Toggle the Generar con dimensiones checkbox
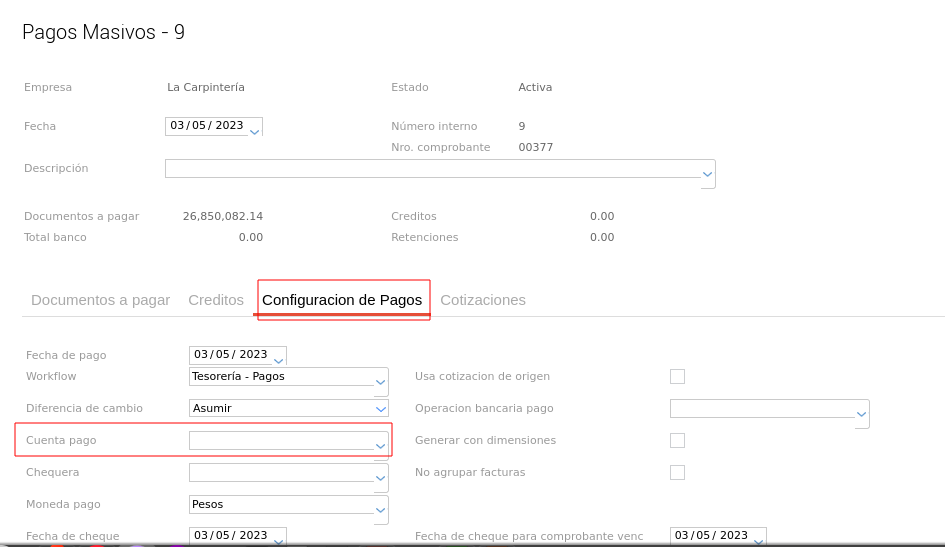The image size is (945, 547). click(677, 440)
